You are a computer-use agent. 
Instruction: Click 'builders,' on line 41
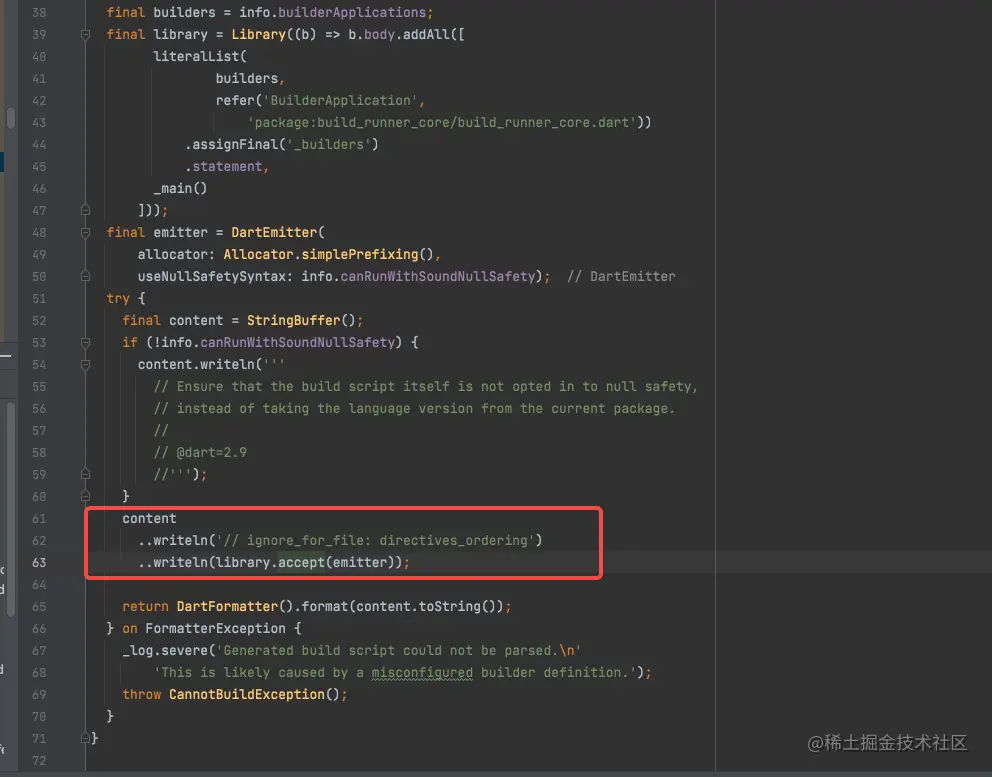click(x=250, y=78)
